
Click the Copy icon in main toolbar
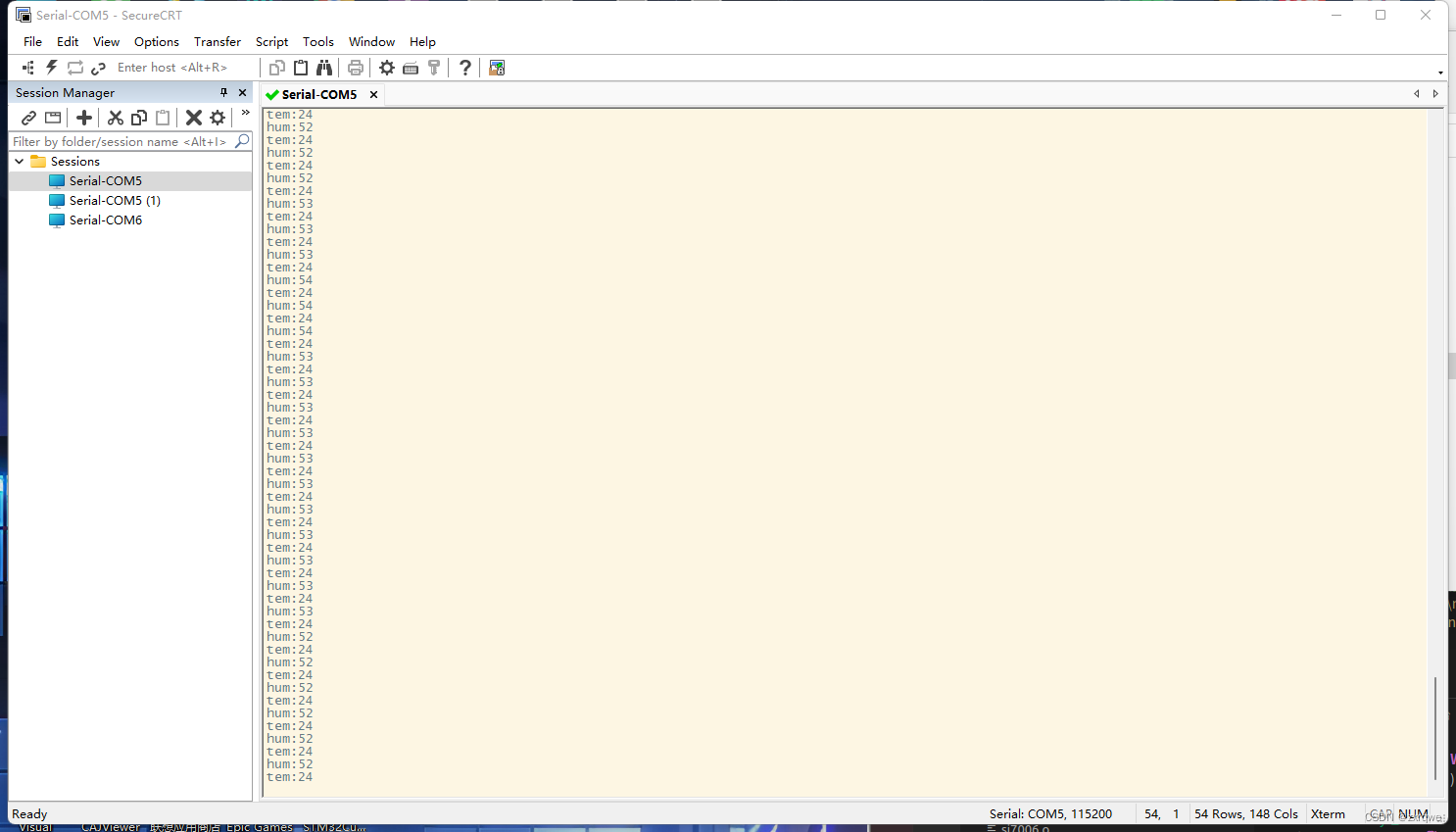pyautogui.click(x=277, y=68)
